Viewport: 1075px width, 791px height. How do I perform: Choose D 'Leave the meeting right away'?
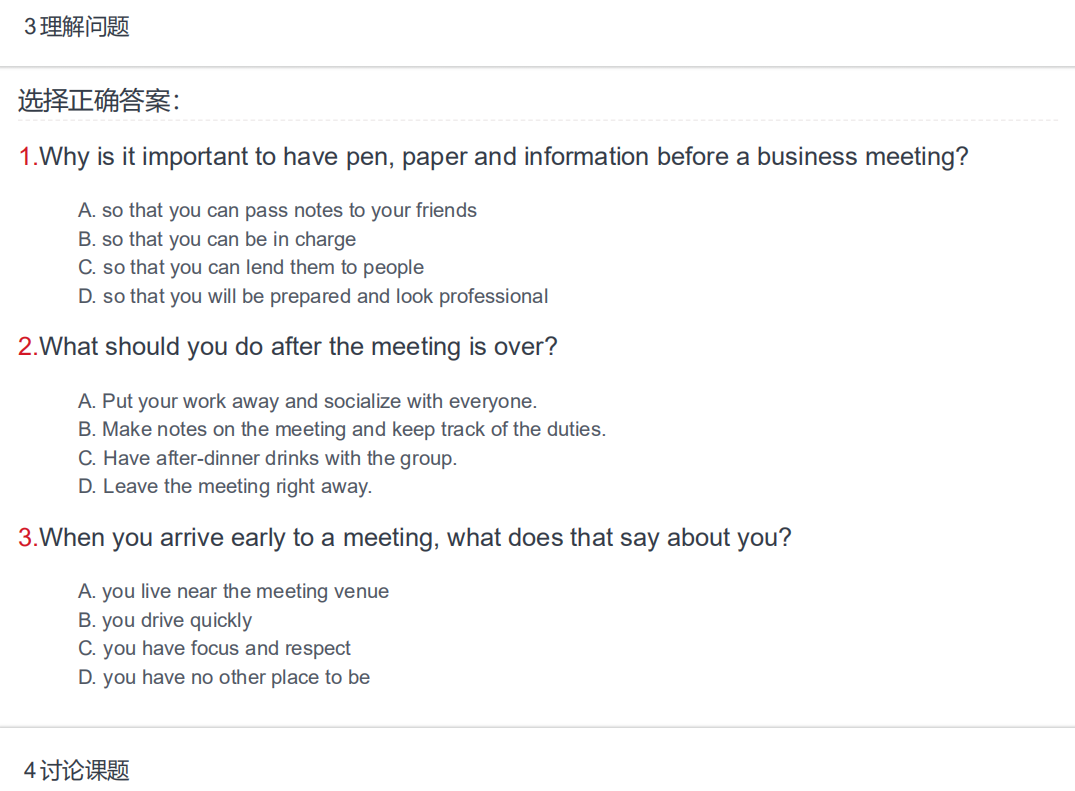[x=225, y=487]
